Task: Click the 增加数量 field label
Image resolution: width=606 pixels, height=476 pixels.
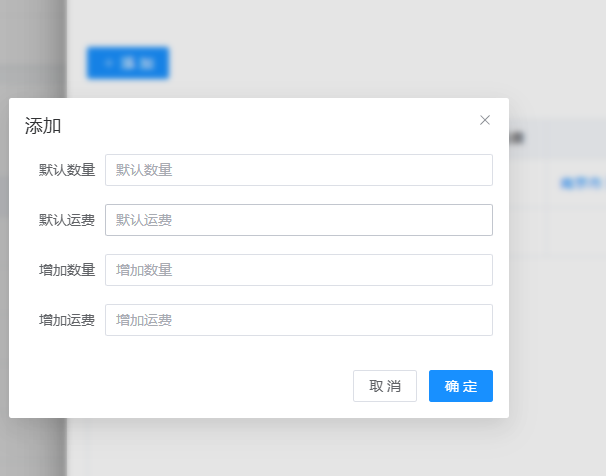Action: click(67, 270)
